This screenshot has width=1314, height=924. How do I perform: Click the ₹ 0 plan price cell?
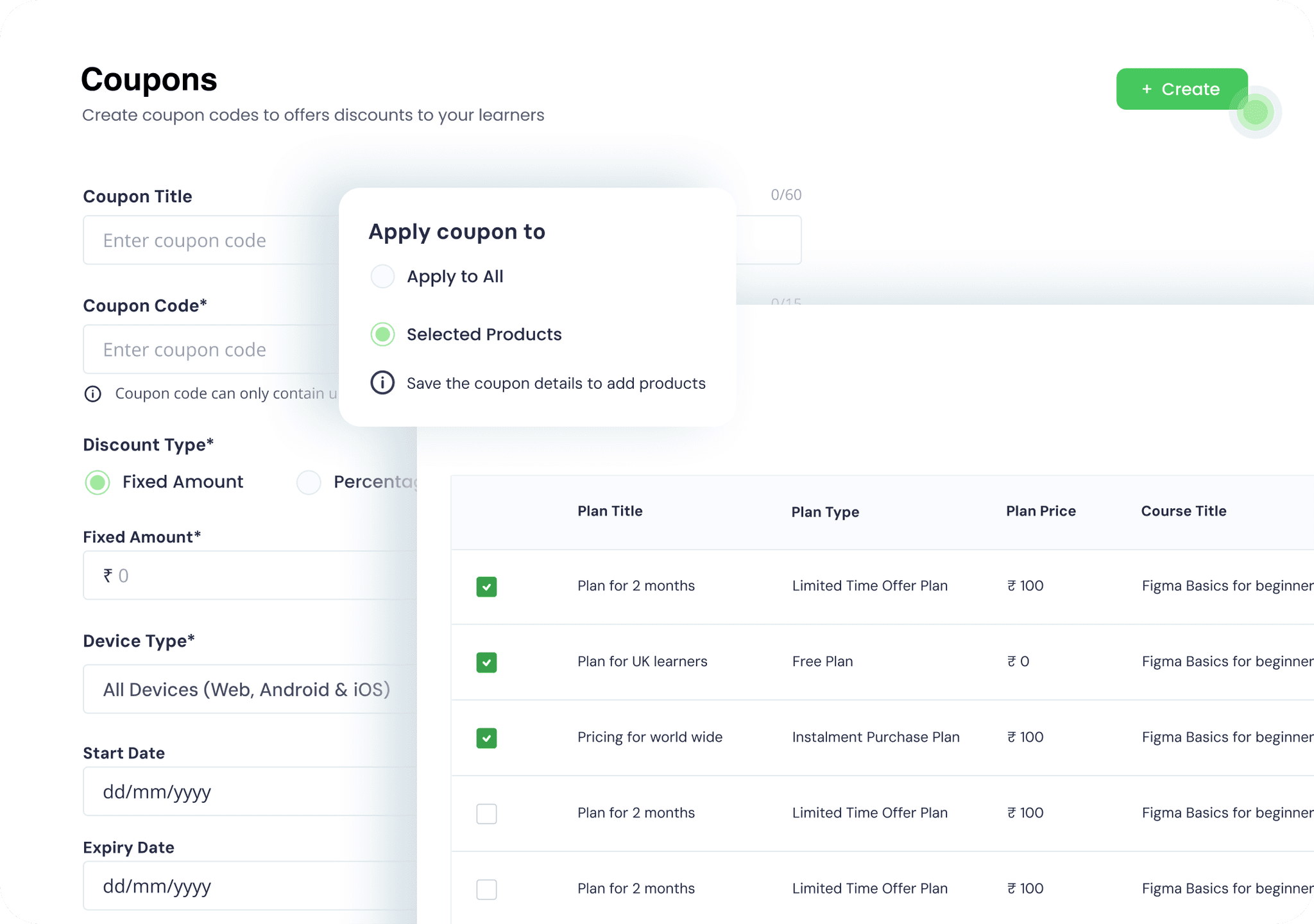1018,662
